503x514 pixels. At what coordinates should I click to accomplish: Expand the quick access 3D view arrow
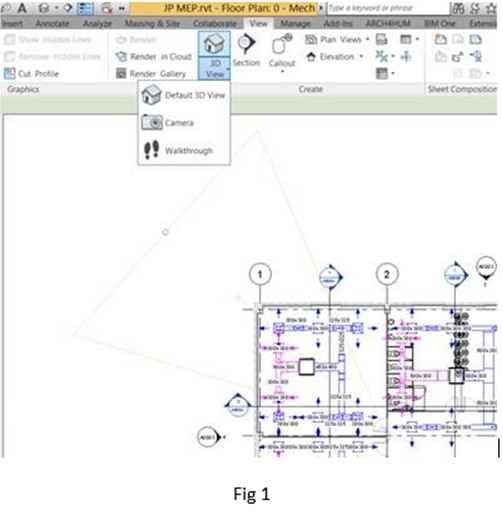pyautogui.click(x=56, y=7)
